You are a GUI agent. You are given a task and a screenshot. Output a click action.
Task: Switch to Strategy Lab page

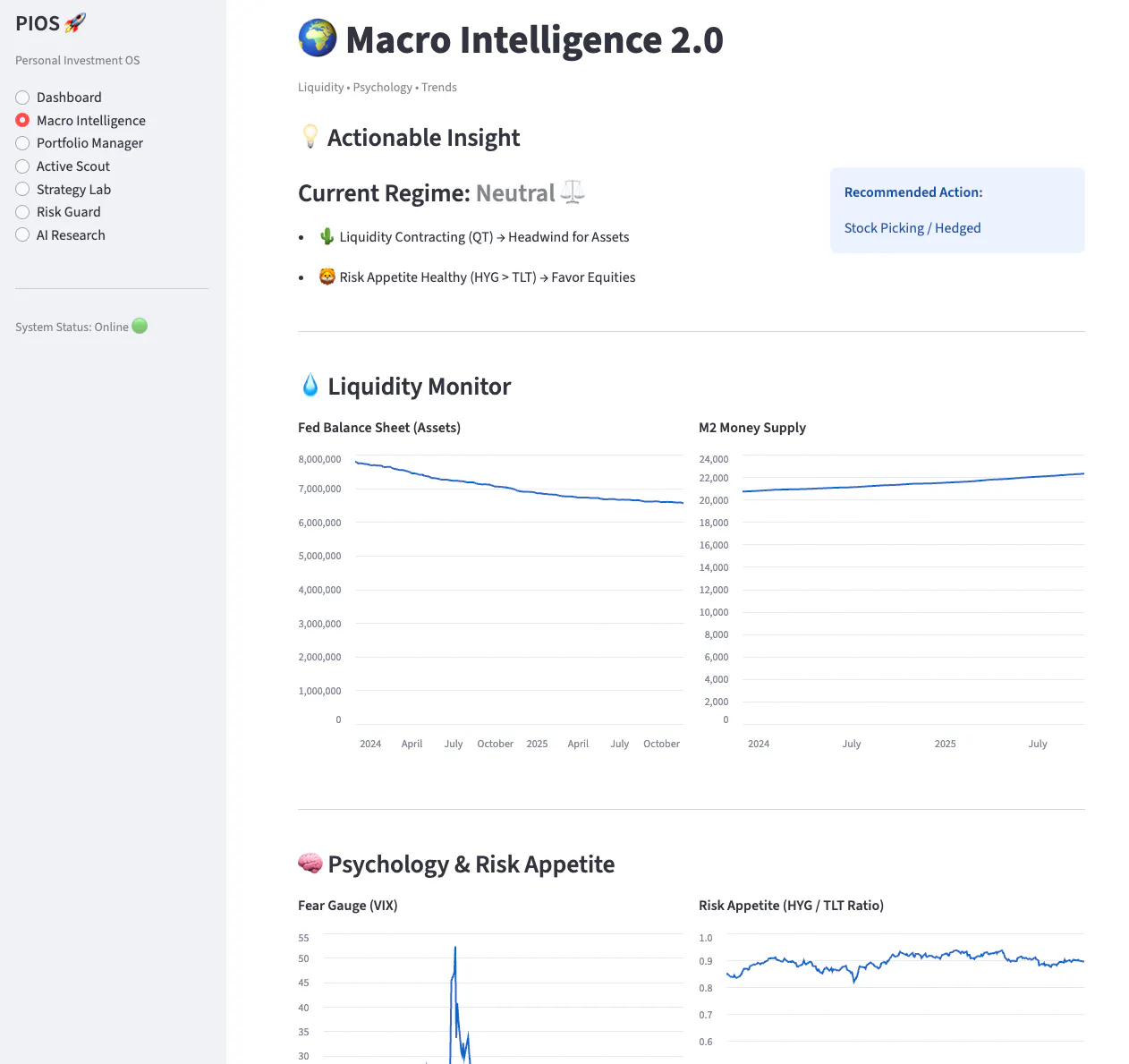click(22, 190)
